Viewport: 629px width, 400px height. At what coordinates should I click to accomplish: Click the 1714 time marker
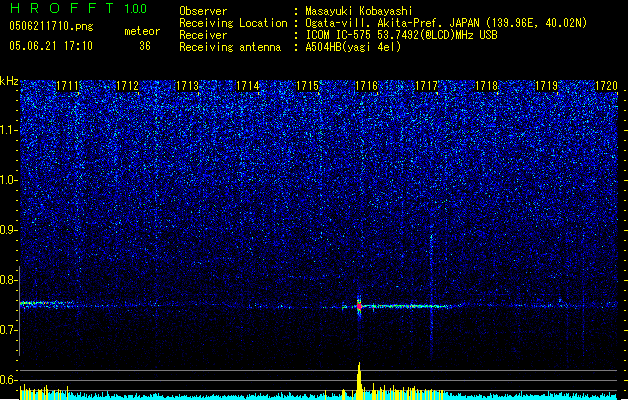247,86
